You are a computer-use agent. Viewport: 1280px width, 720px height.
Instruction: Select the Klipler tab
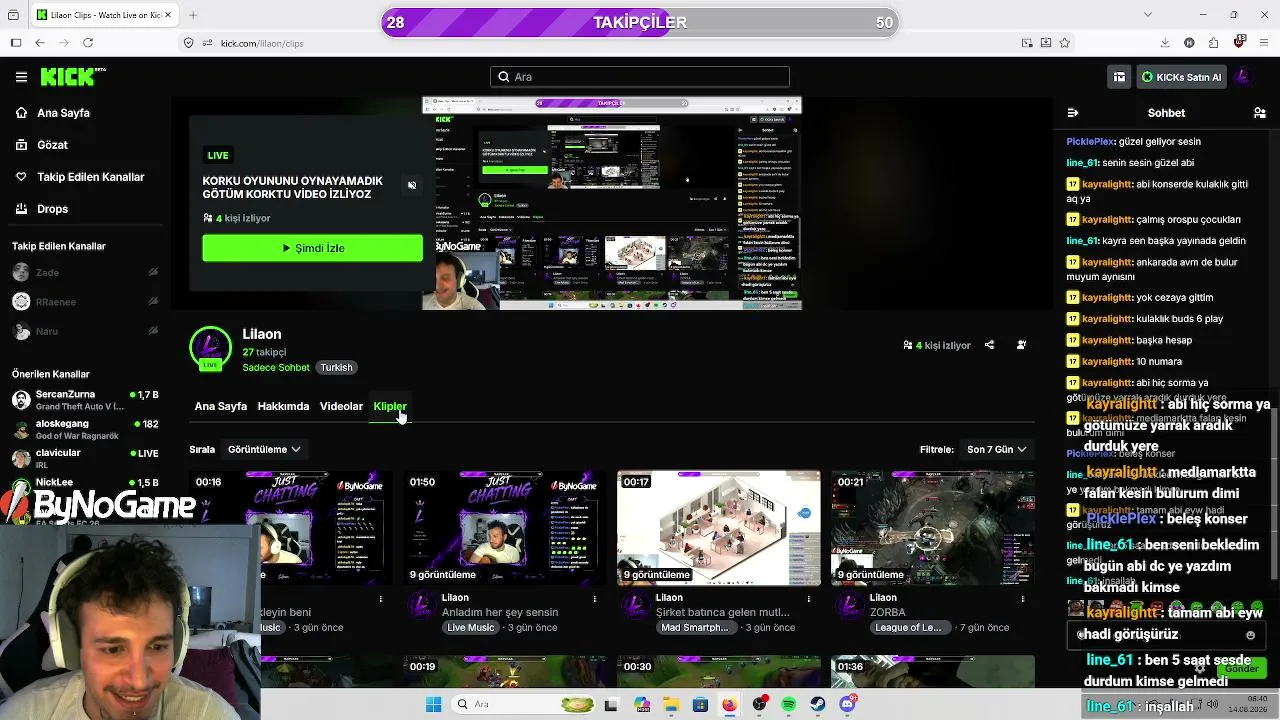coord(389,407)
